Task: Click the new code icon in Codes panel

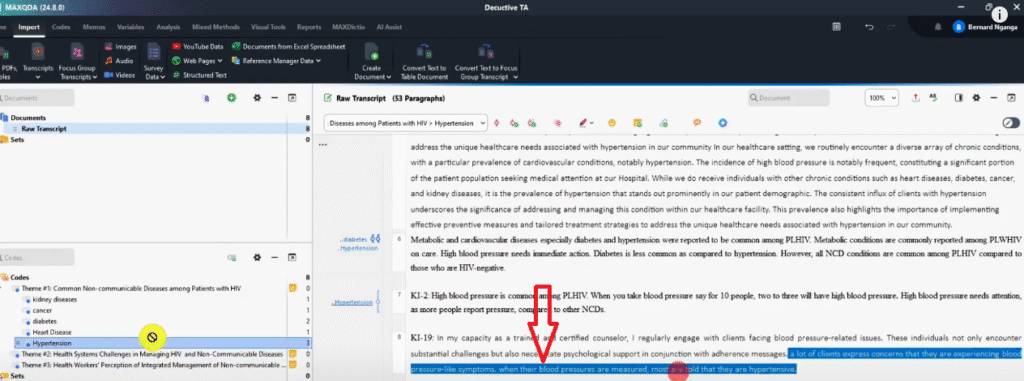Action: (231, 257)
